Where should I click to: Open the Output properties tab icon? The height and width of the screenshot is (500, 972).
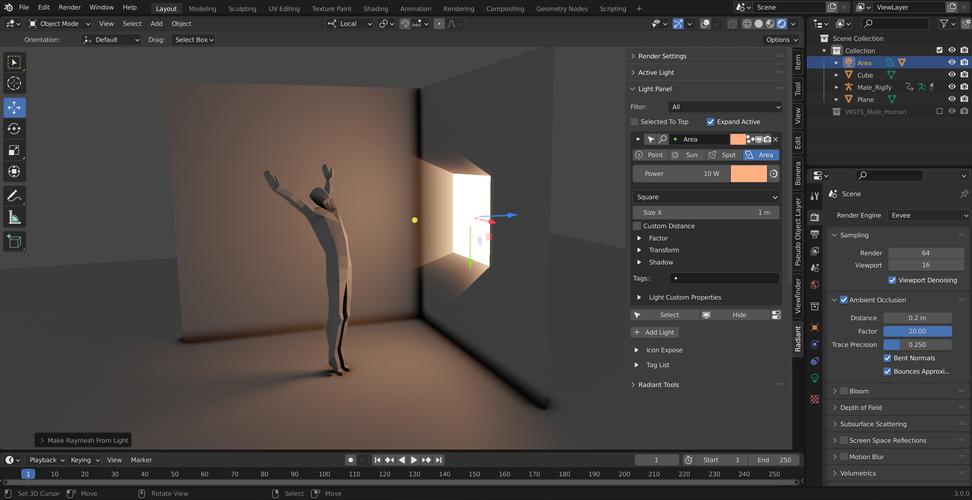click(815, 234)
